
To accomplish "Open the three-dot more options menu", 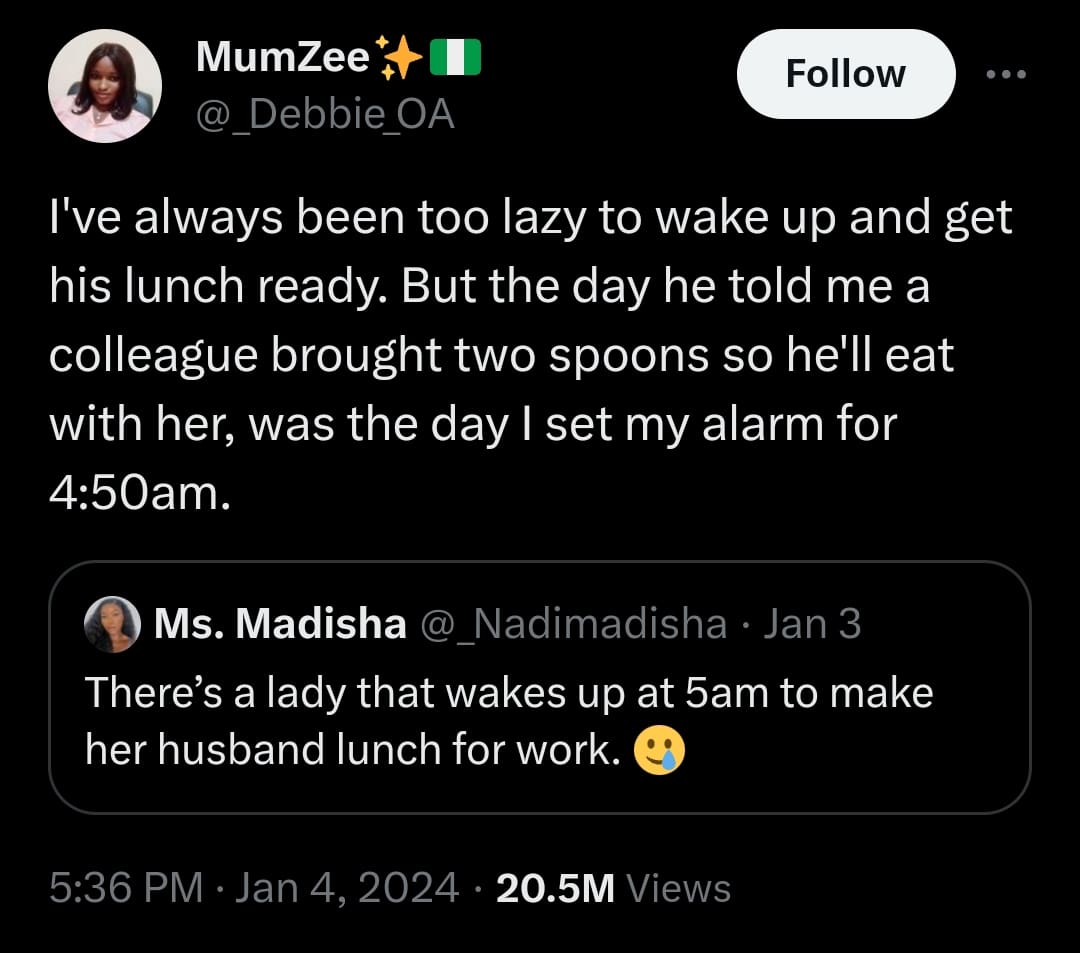I will (1006, 74).
